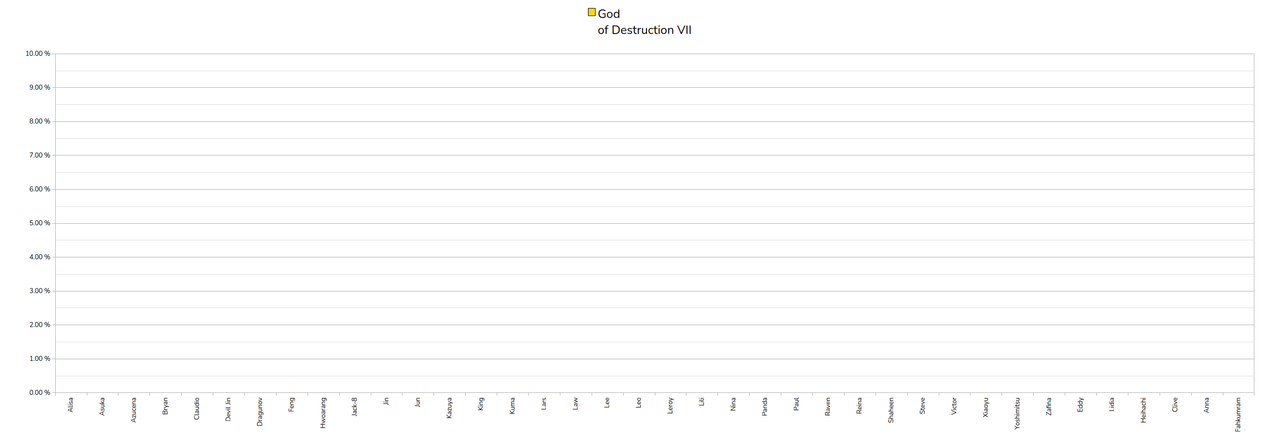Click the 7.00 % y-axis label
Image resolution: width=1280 pixels, height=441 pixels.
coord(38,156)
